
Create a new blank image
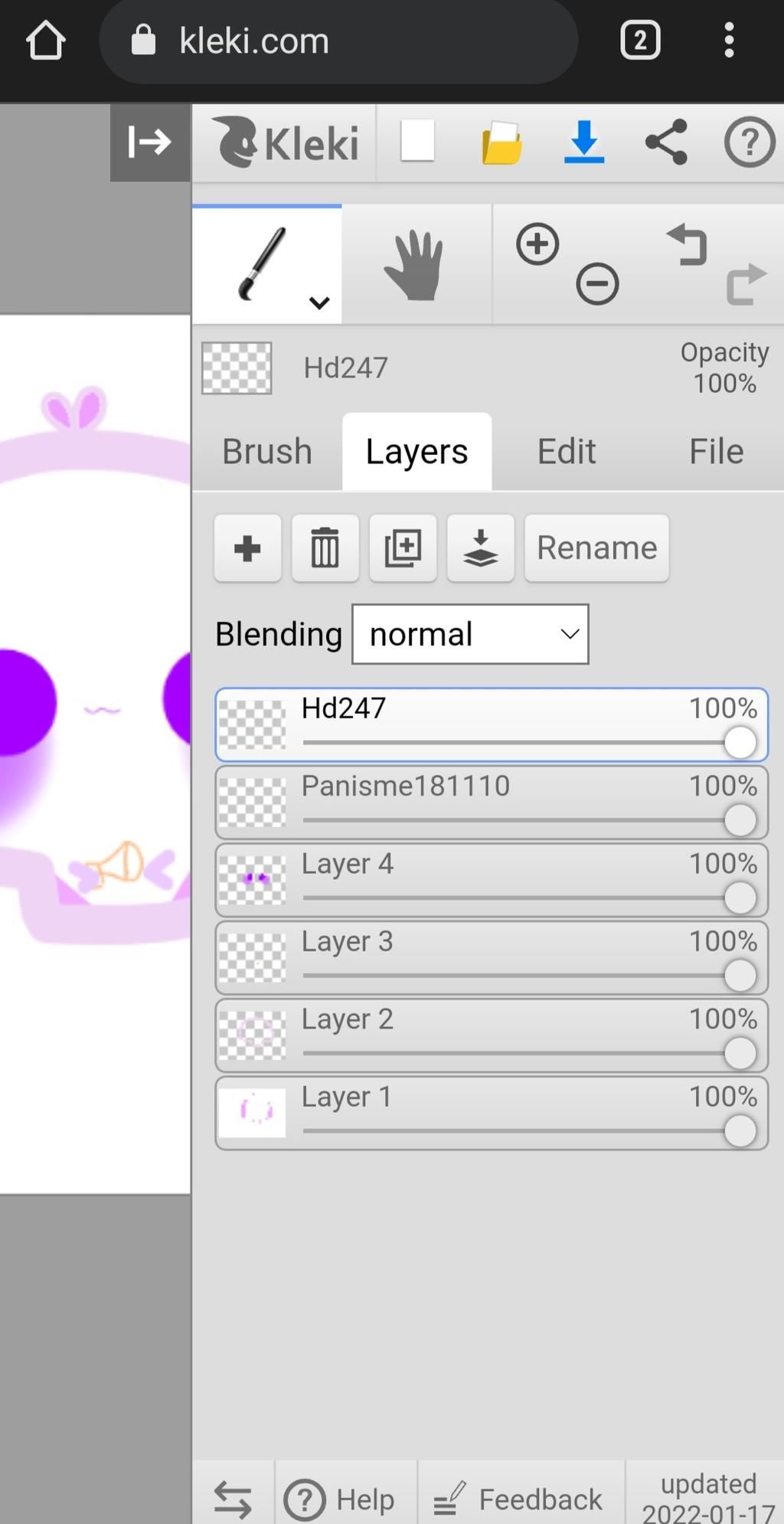(417, 141)
